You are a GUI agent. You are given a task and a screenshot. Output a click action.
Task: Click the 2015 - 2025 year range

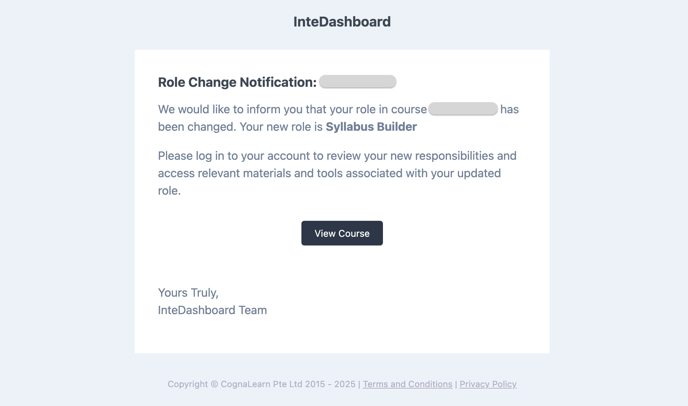pos(330,384)
